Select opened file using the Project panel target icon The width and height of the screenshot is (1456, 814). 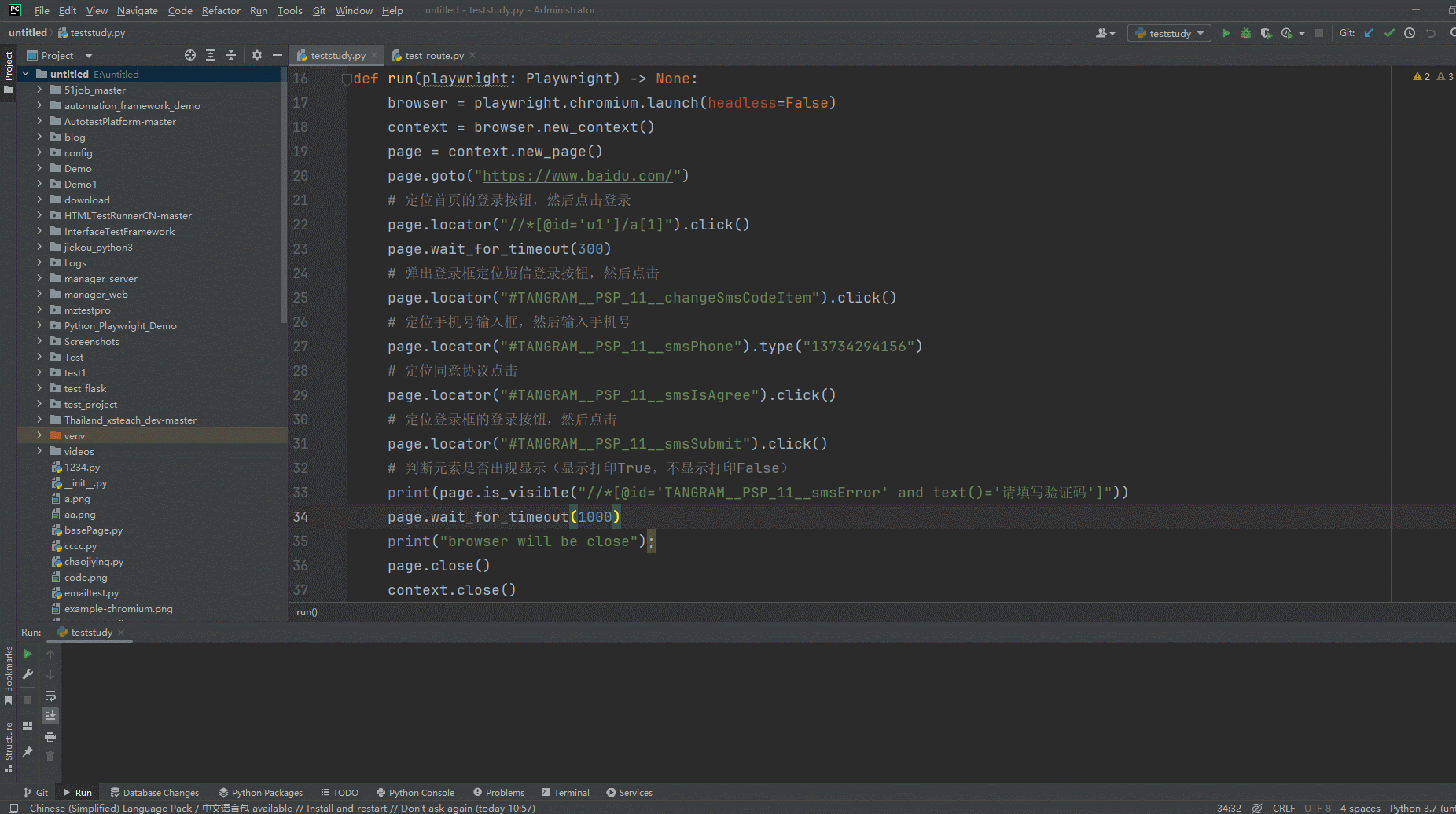190,55
